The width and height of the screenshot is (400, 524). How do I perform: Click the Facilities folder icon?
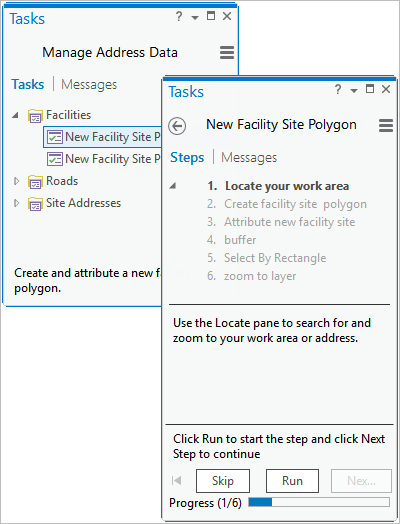coord(35,116)
